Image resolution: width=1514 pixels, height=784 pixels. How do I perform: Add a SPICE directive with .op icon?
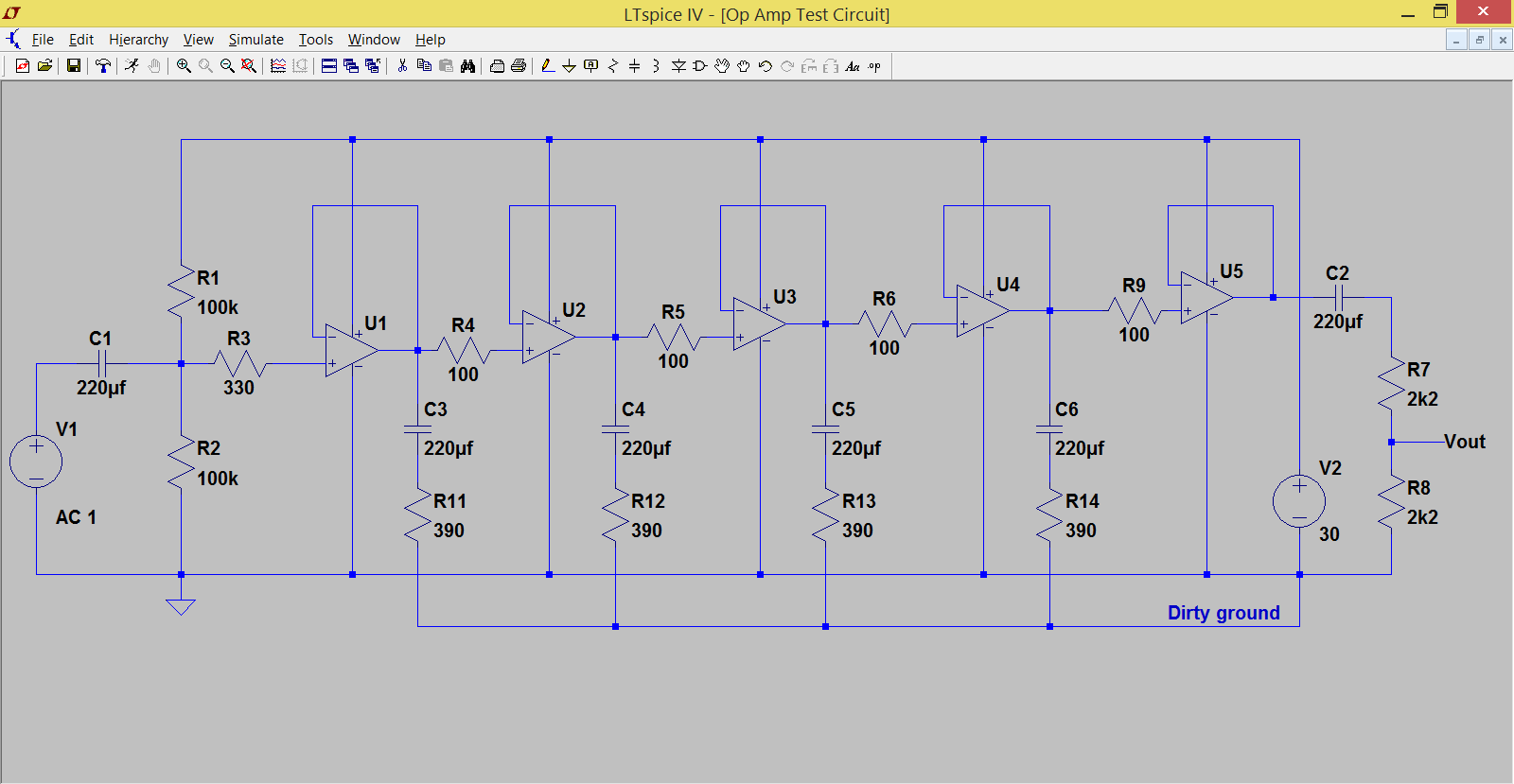pos(874,65)
